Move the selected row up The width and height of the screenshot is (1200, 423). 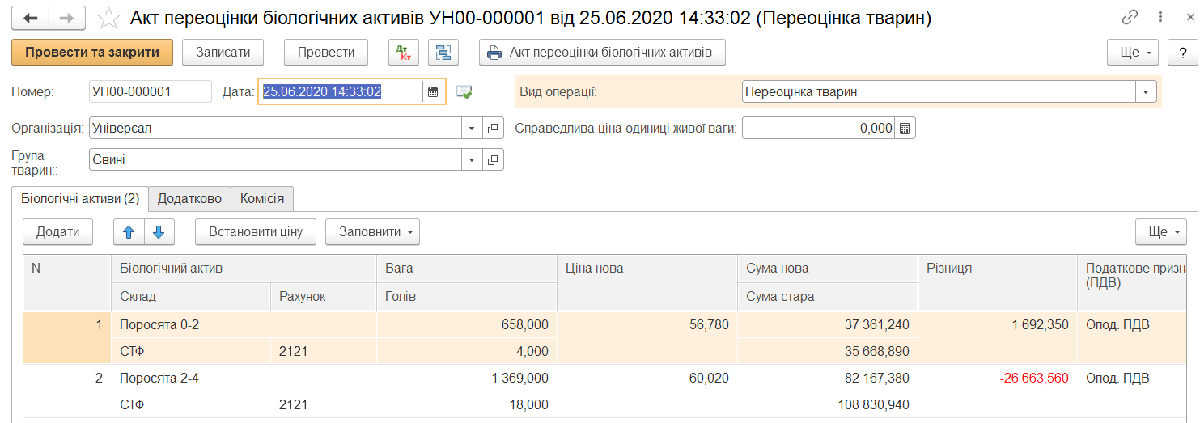(127, 232)
